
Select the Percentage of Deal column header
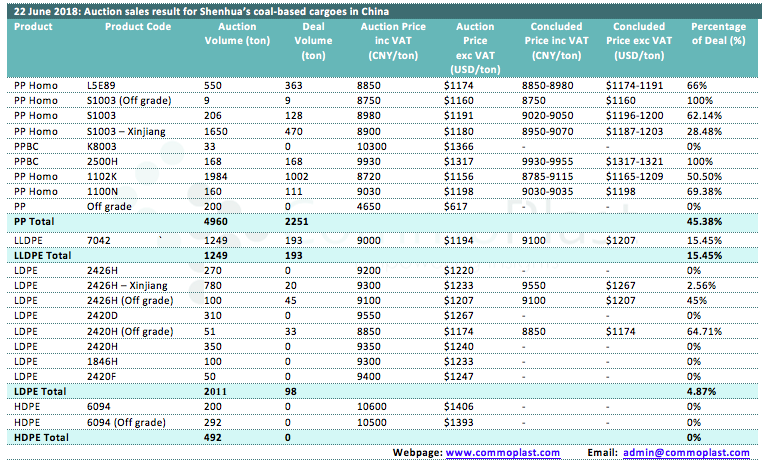[x=718, y=33]
